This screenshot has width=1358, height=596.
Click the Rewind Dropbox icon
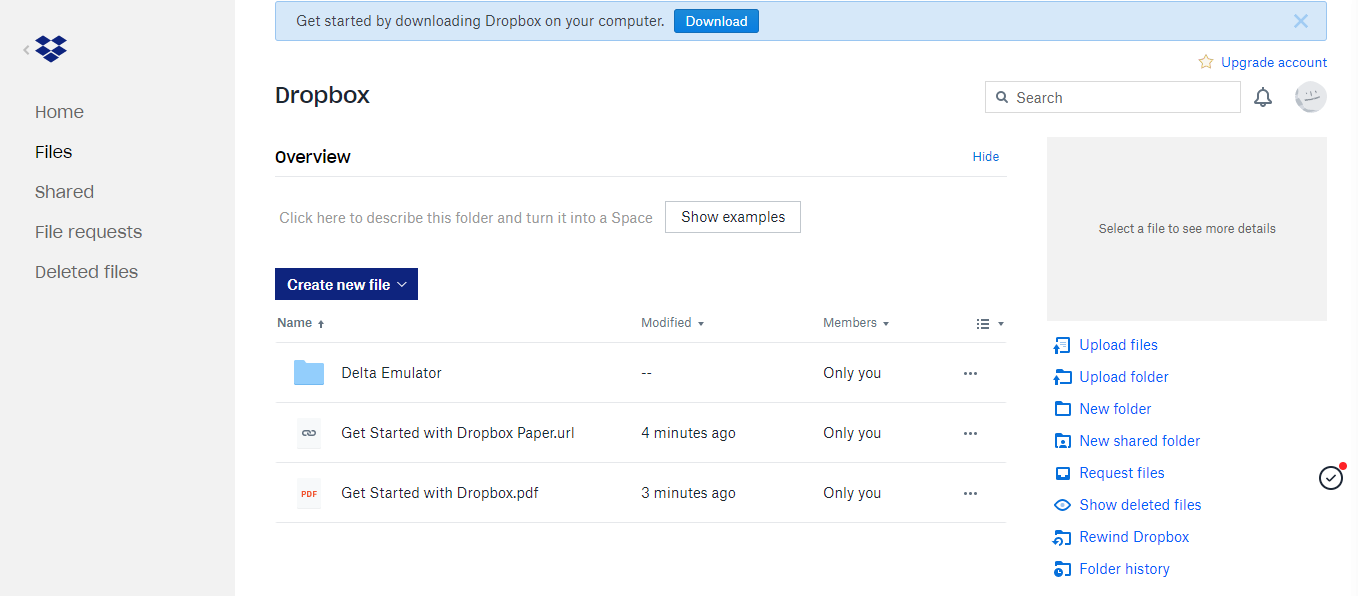1062,537
